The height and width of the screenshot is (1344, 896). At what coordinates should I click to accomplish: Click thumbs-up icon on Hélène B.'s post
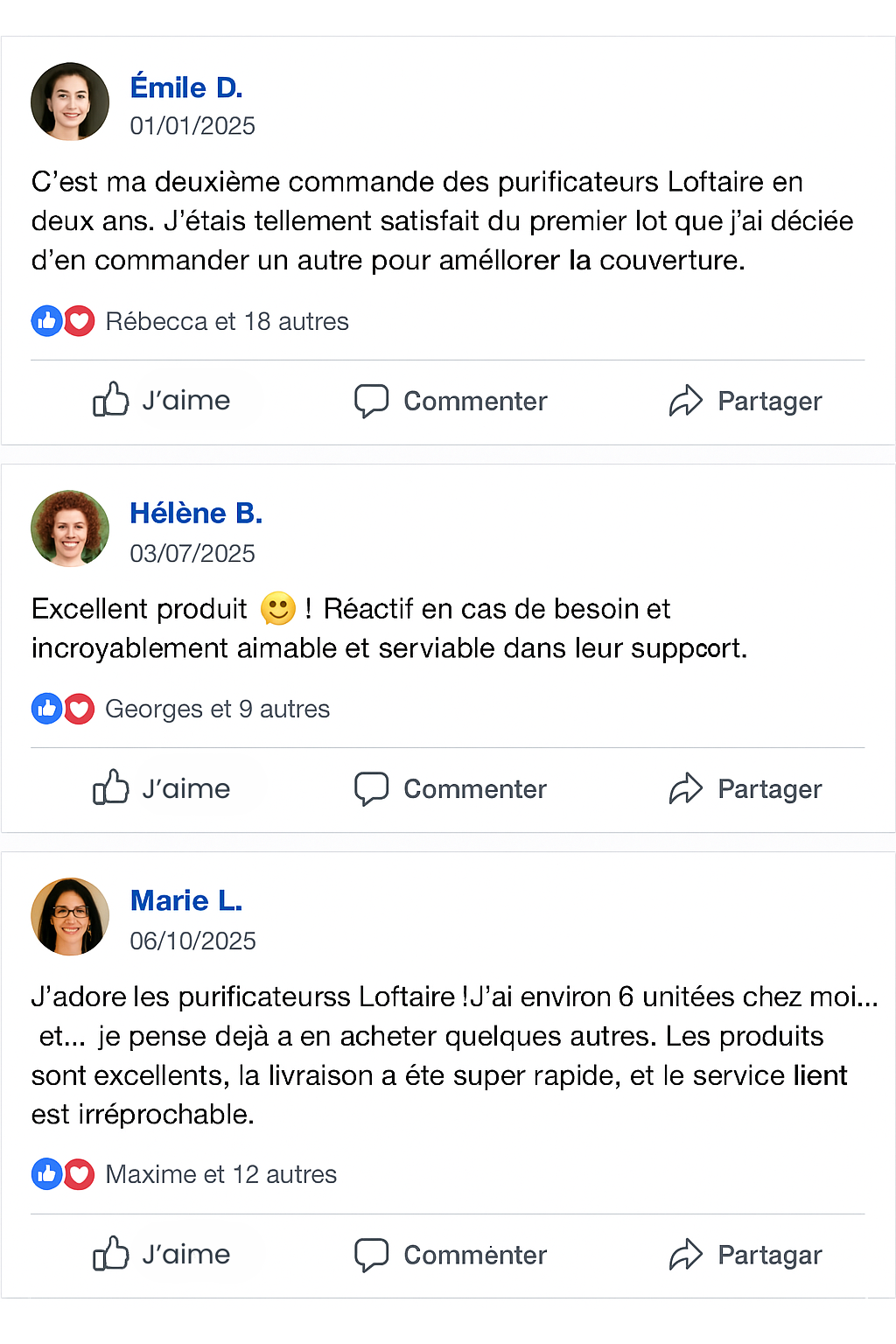pos(111,787)
